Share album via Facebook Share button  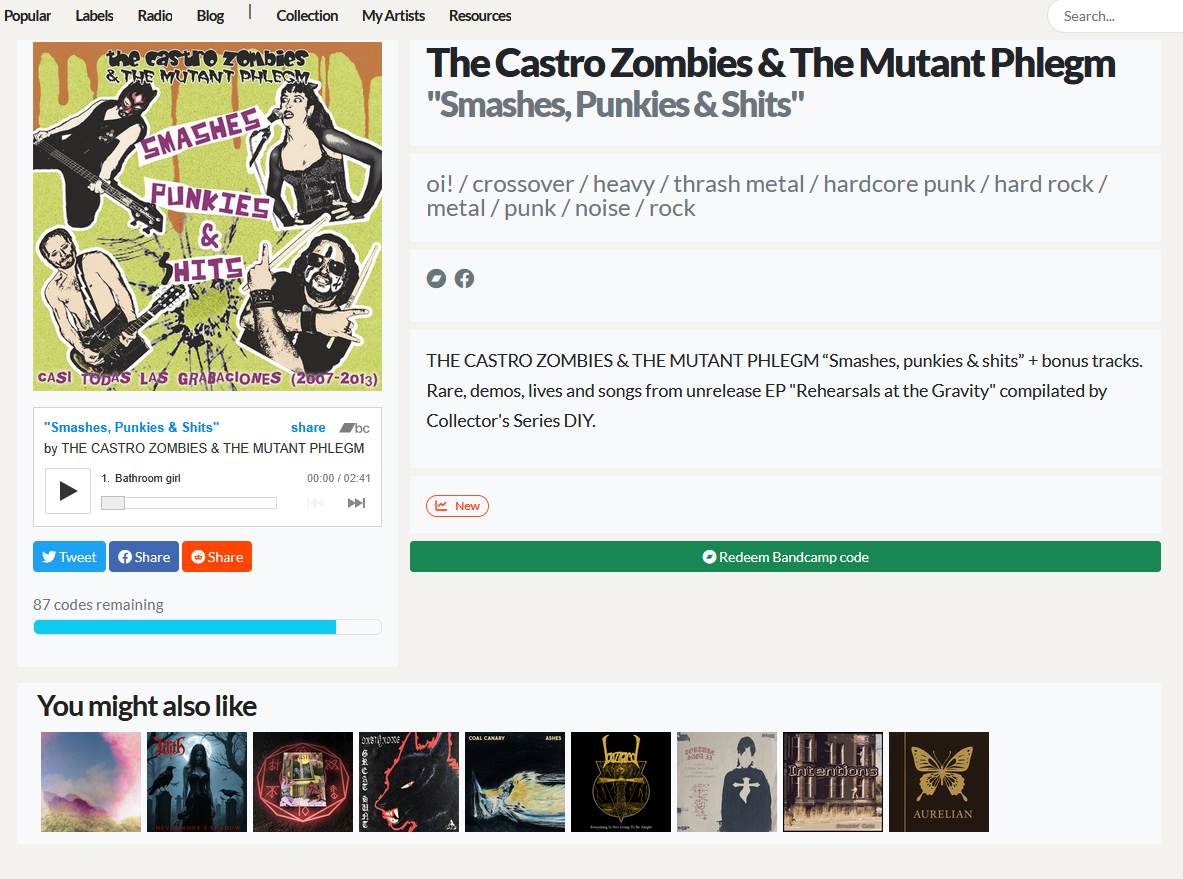point(143,557)
